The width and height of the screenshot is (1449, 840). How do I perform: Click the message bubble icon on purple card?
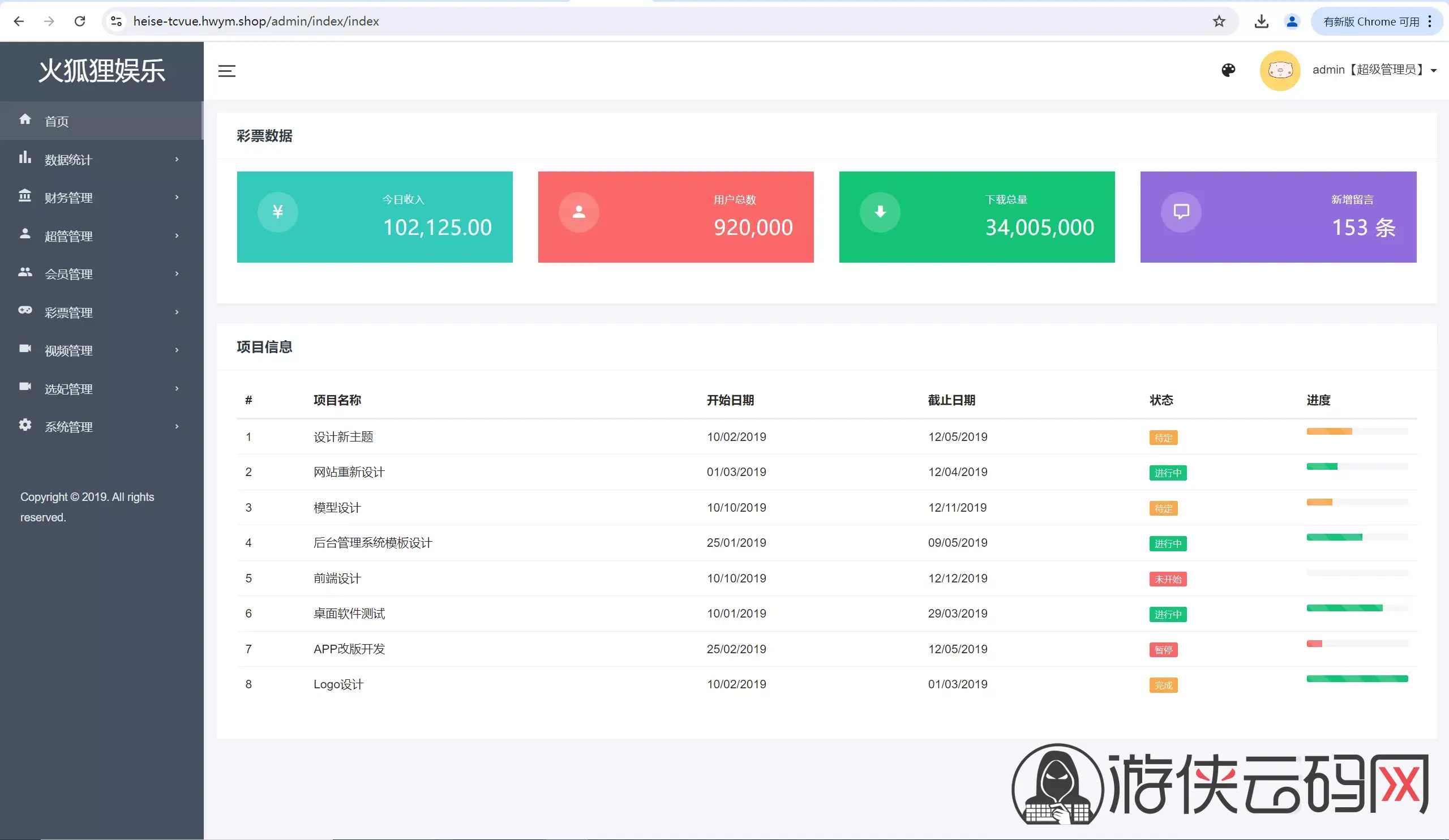1181,212
